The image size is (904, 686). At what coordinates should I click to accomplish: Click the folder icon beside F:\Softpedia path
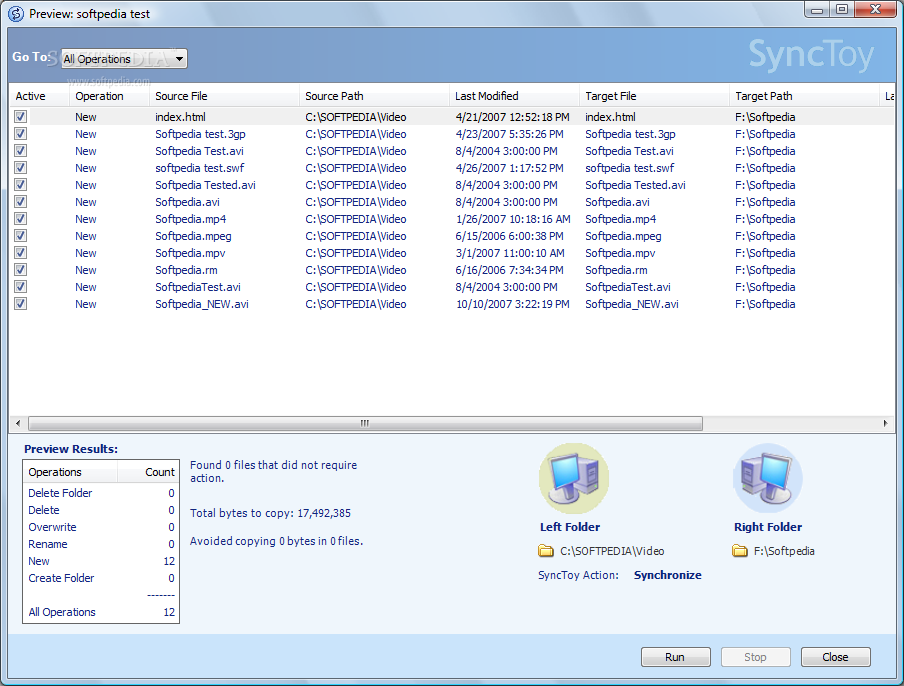(x=740, y=551)
